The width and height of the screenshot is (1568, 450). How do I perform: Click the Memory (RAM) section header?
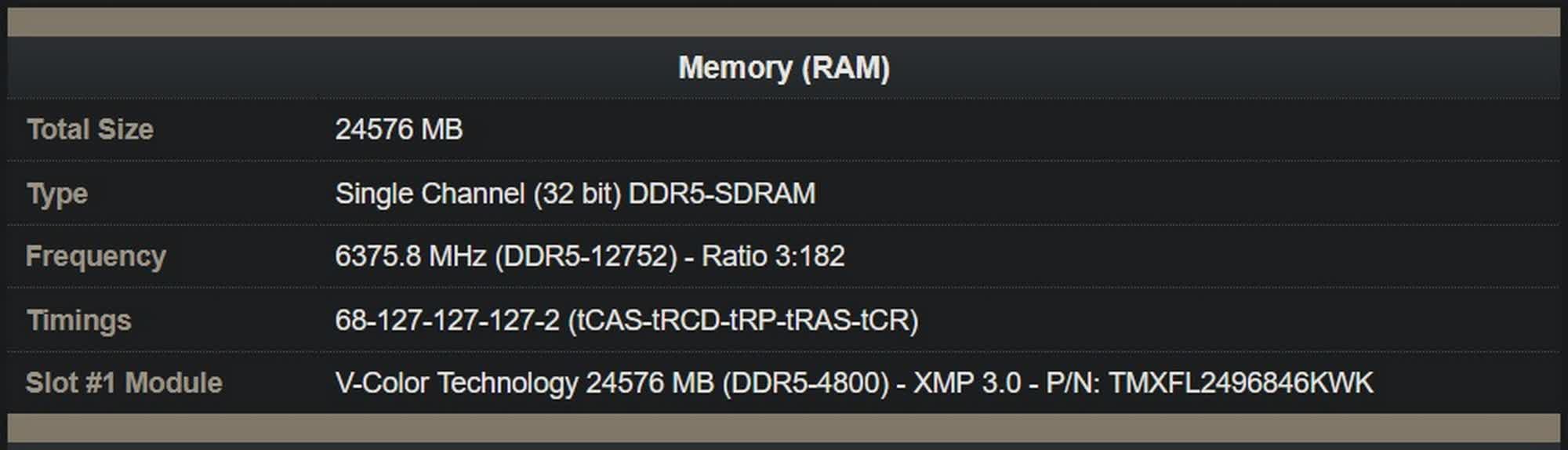[x=783, y=68]
